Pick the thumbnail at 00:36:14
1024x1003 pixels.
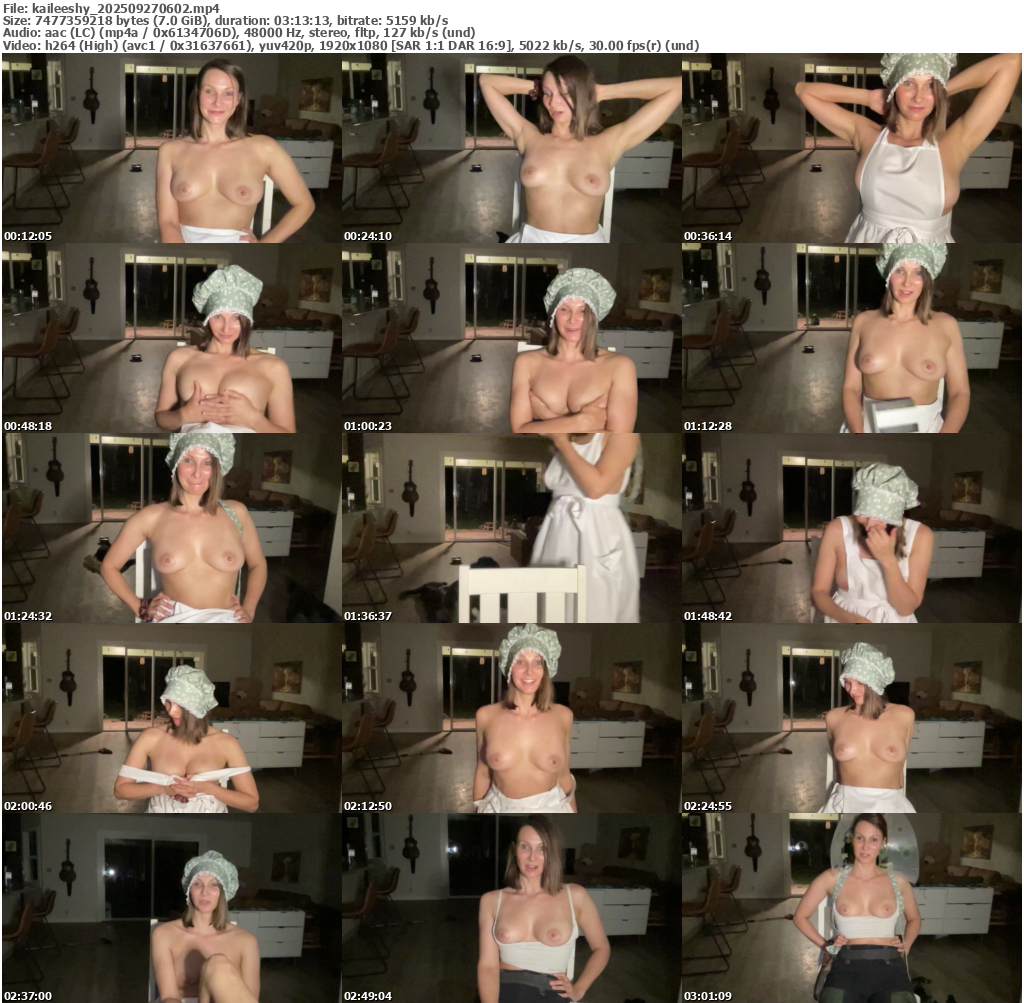tap(852, 148)
